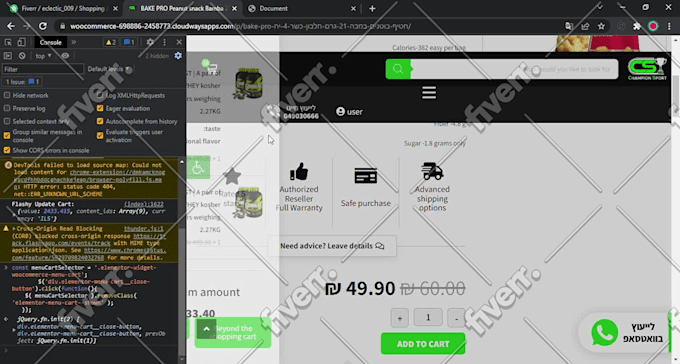Screen dimensions: 680x364
Task: Click the user account link
Action: (350, 111)
